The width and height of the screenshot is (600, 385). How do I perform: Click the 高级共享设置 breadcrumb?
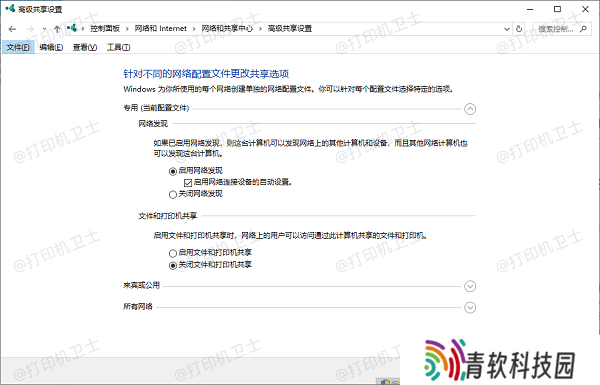pyautogui.click(x=290, y=28)
